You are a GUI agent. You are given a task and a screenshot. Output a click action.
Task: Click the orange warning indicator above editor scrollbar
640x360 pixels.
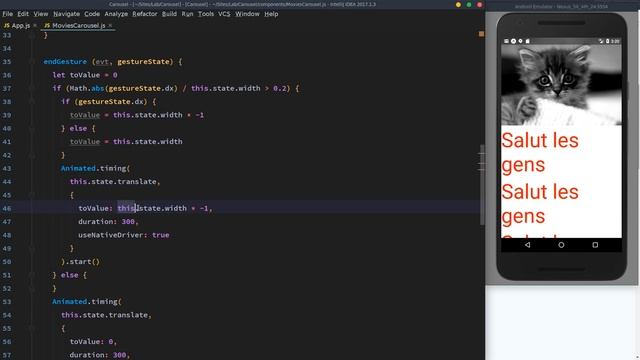(x=481, y=34)
